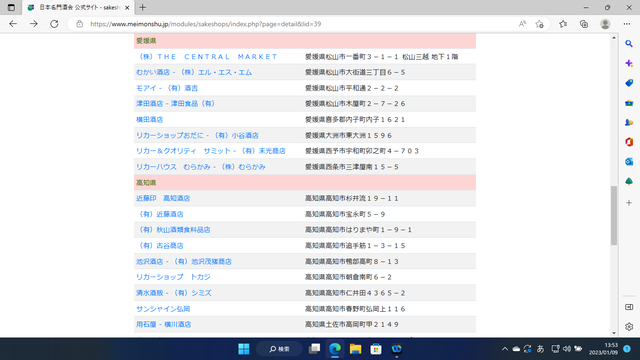Open Task View on the taskbar

click(x=314, y=349)
